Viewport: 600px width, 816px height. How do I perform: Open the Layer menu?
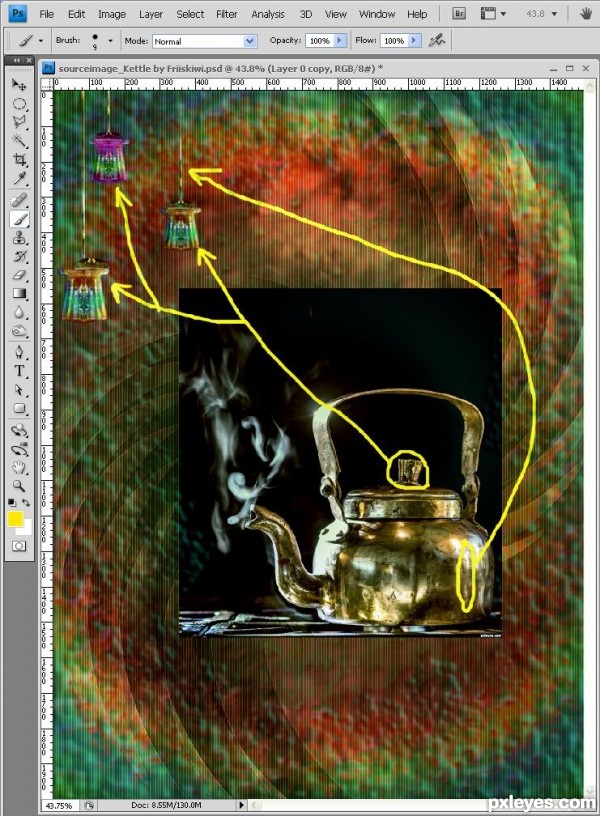pyautogui.click(x=151, y=14)
